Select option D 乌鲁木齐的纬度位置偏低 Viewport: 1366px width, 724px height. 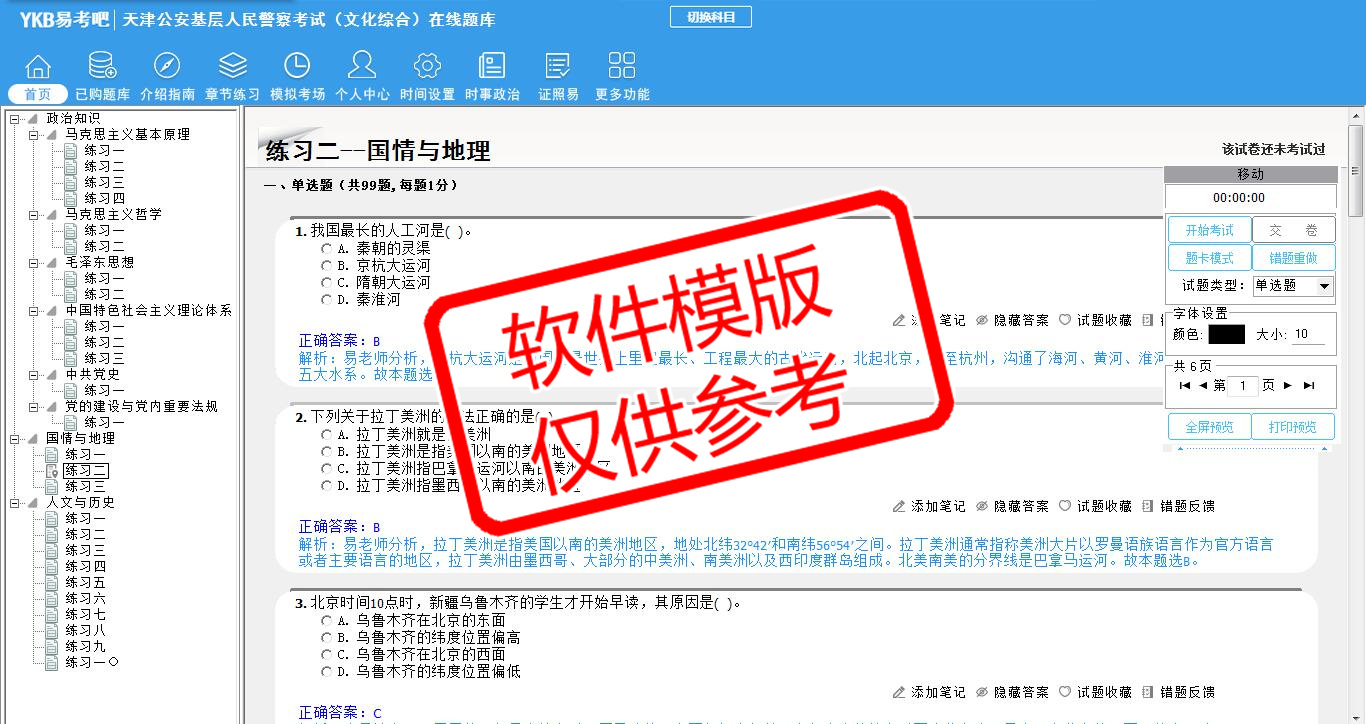(x=326, y=671)
